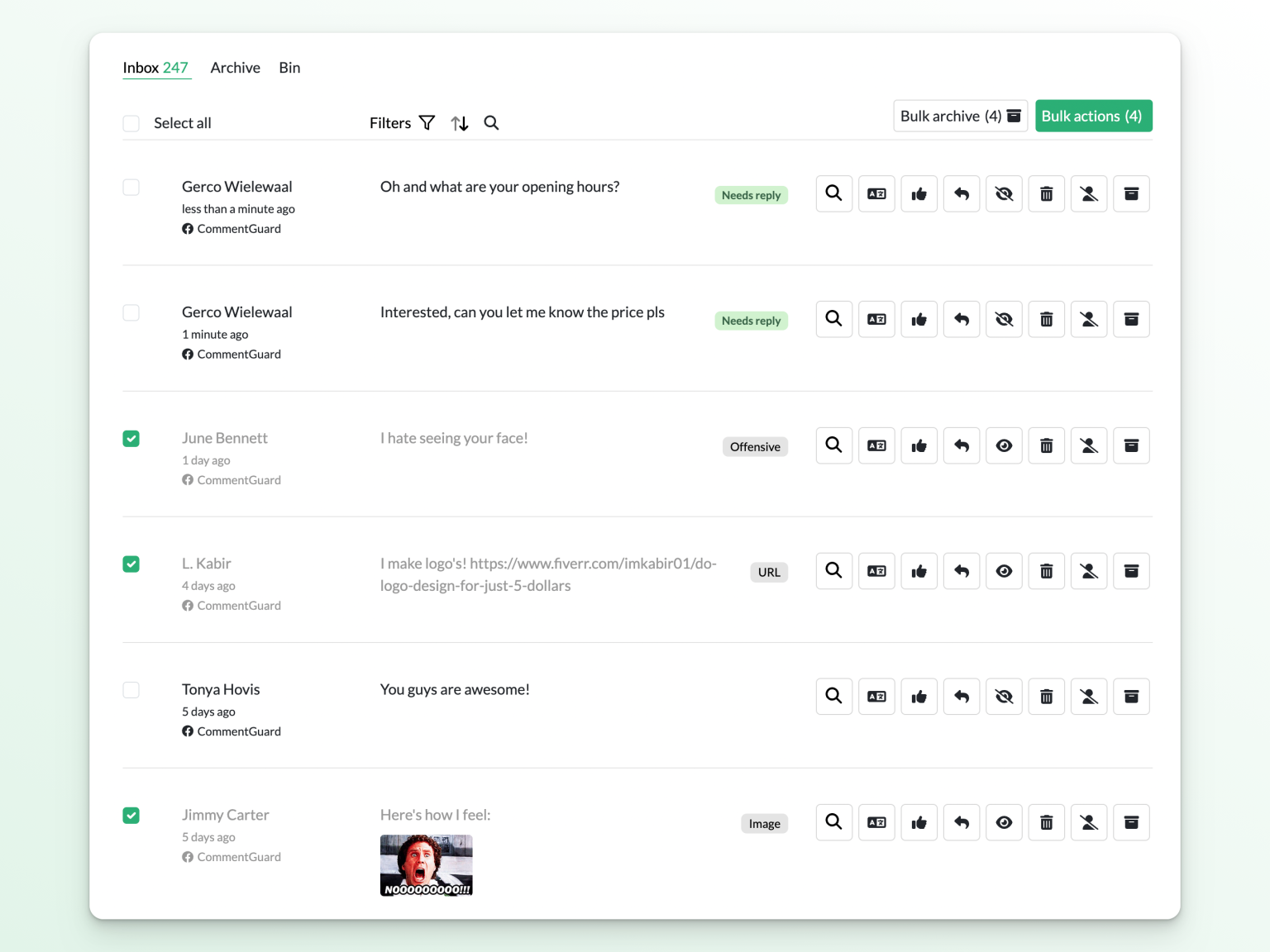Select the checkbox for Tonya Hovis

[131, 689]
